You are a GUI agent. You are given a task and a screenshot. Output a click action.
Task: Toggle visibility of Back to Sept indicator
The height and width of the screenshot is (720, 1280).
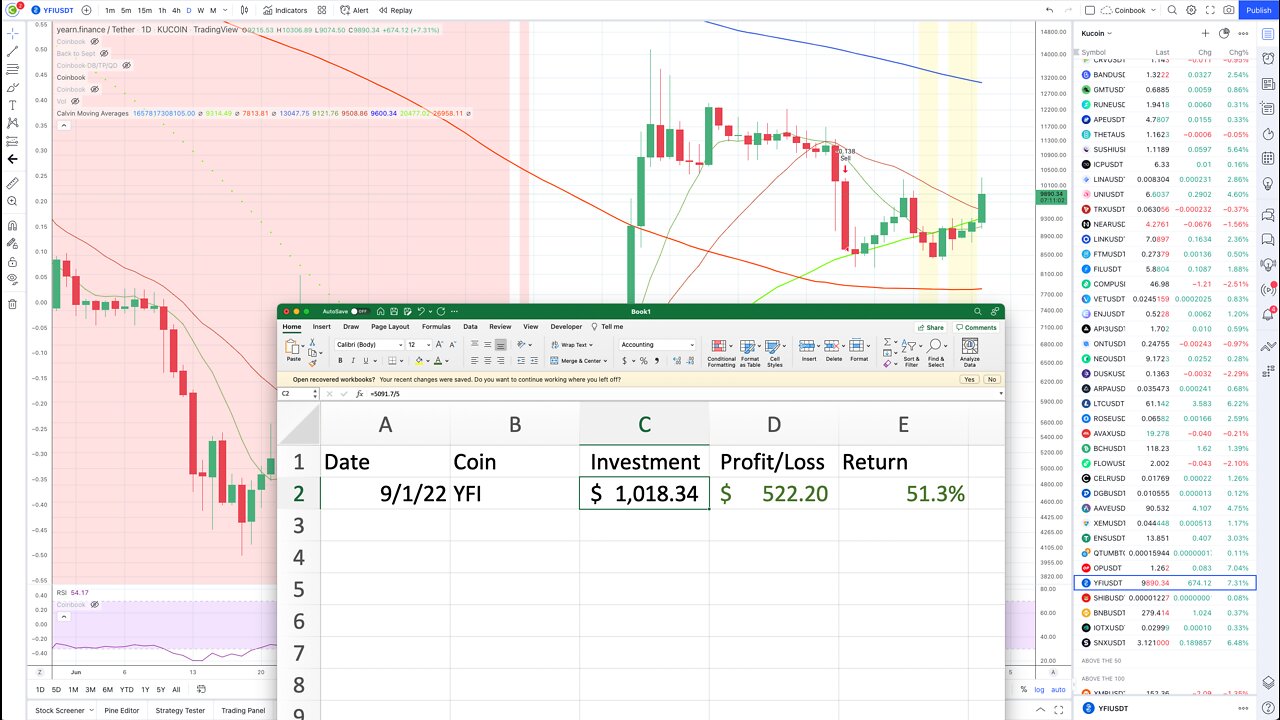[103, 54]
